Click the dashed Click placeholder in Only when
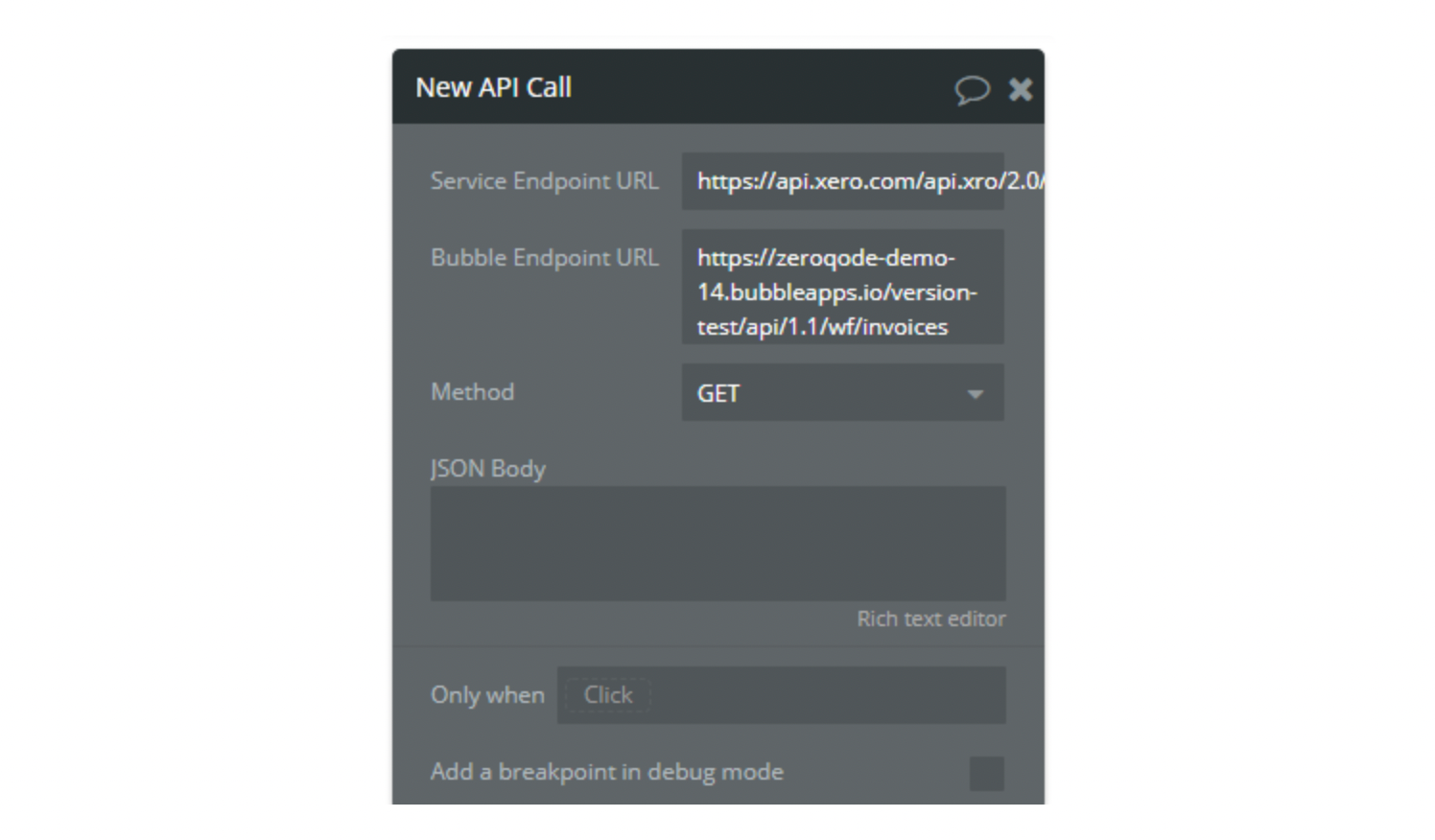 pos(608,695)
